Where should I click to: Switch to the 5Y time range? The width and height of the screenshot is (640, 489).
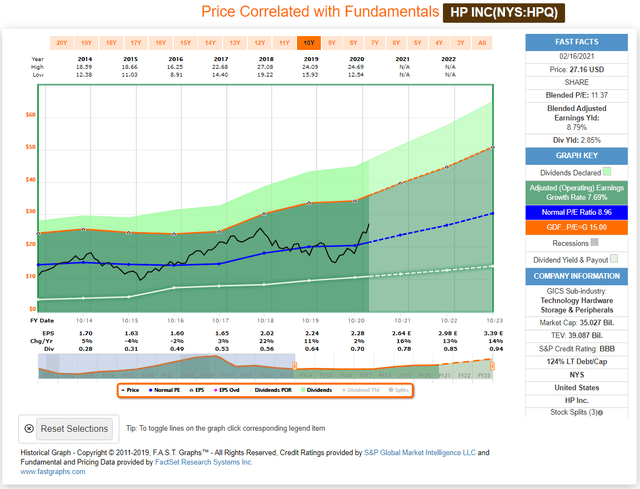tap(418, 43)
